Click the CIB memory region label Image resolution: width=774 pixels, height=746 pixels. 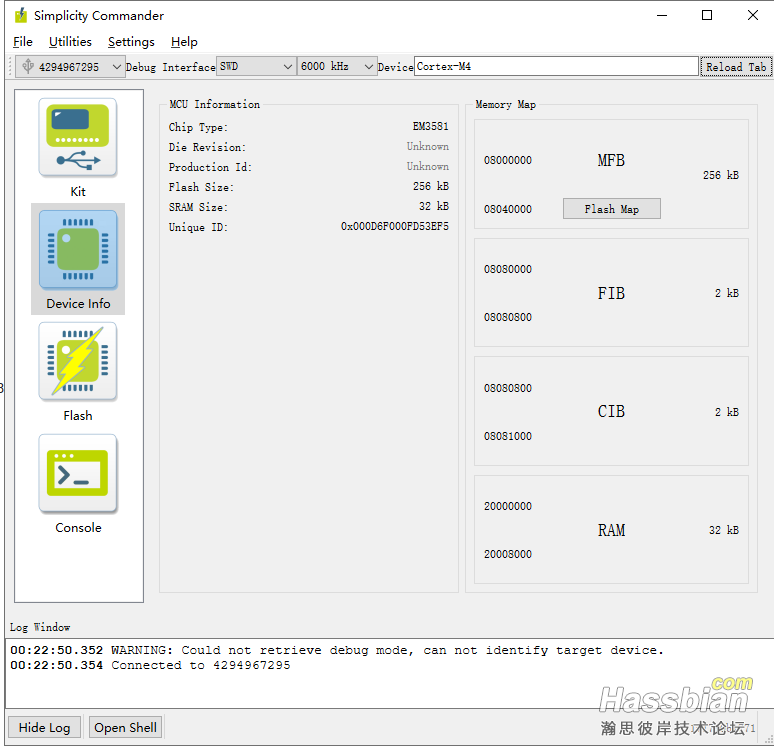point(611,411)
